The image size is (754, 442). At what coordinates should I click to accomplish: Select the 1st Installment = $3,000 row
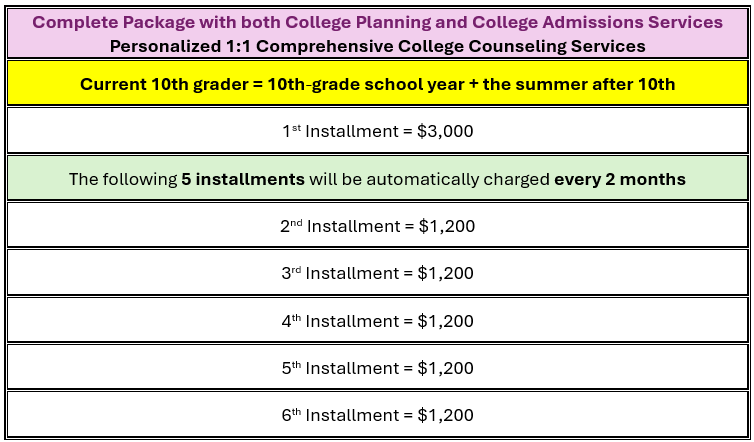pyautogui.click(x=377, y=130)
